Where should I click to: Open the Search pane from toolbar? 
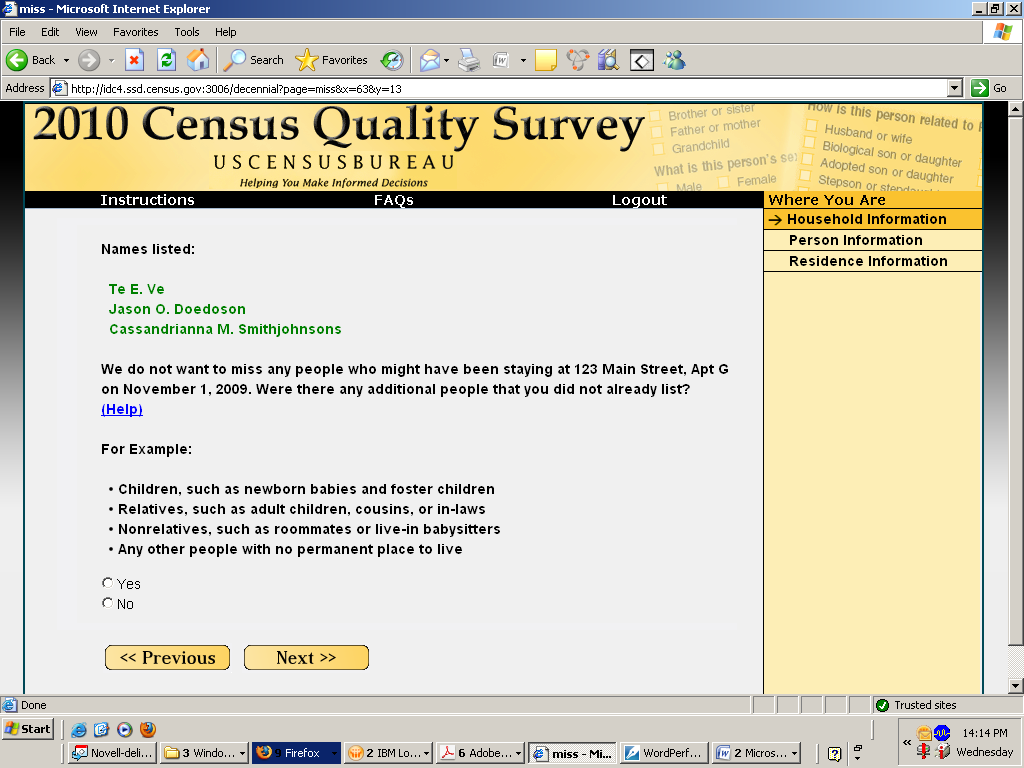(x=254, y=60)
